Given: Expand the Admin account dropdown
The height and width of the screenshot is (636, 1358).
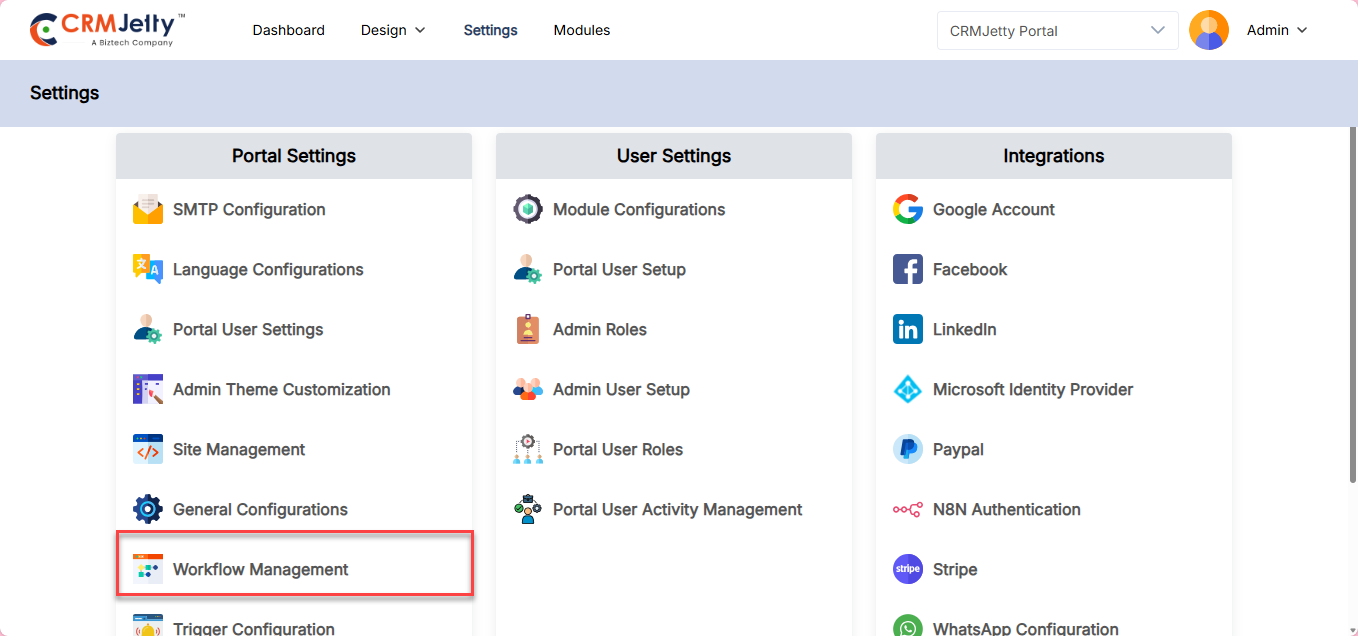Looking at the screenshot, I should click(1277, 30).
